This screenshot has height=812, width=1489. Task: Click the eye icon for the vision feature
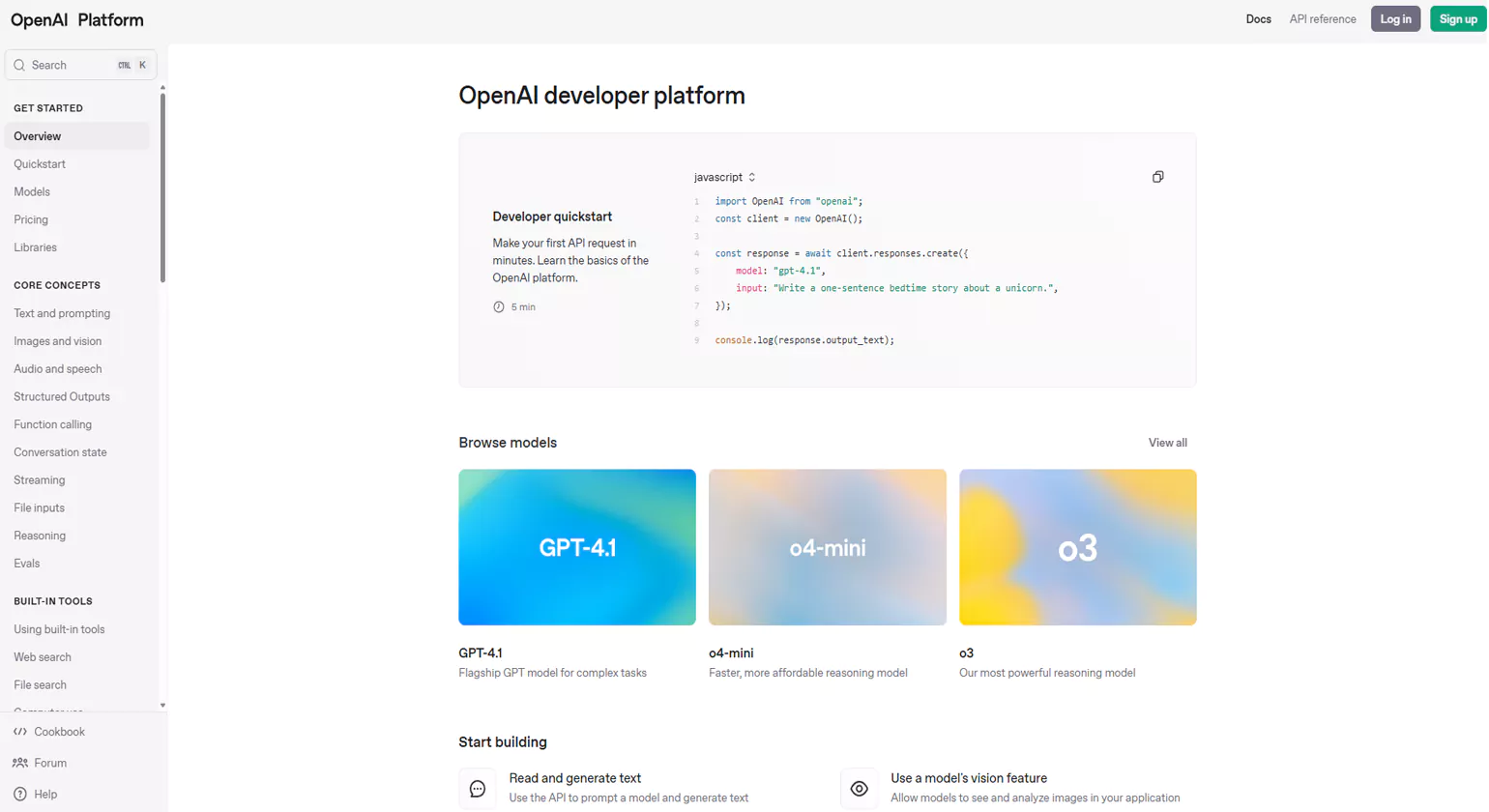pos(859,789)
